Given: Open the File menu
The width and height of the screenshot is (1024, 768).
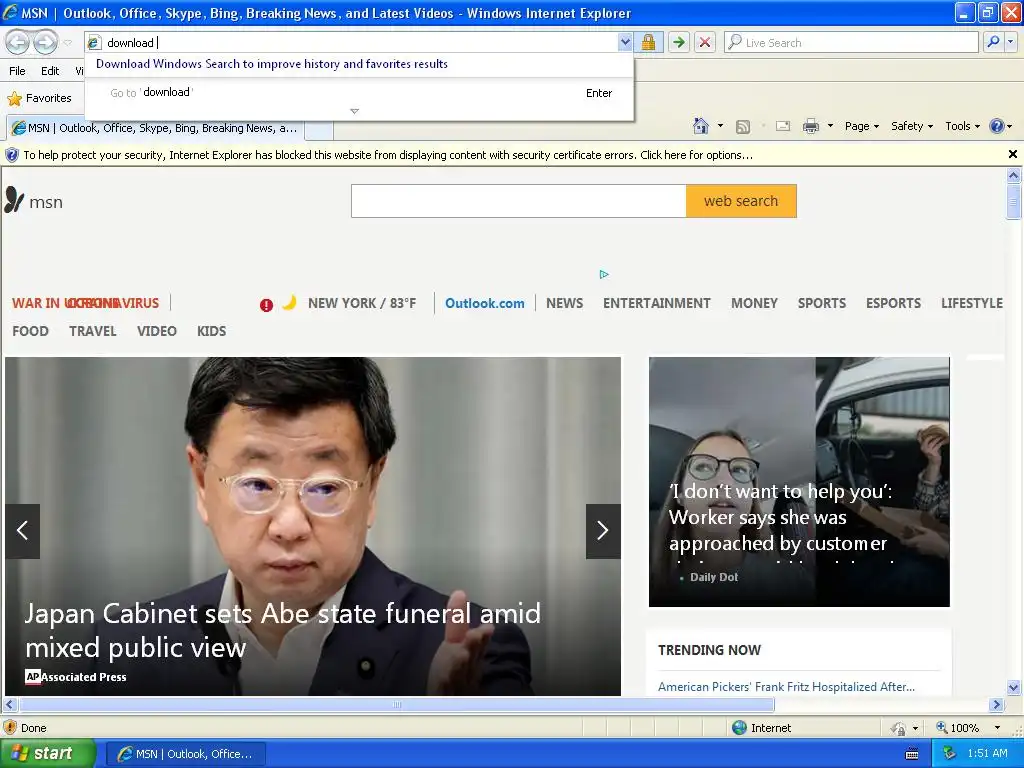Looking at the screenshot, I should tap(18, 71).
